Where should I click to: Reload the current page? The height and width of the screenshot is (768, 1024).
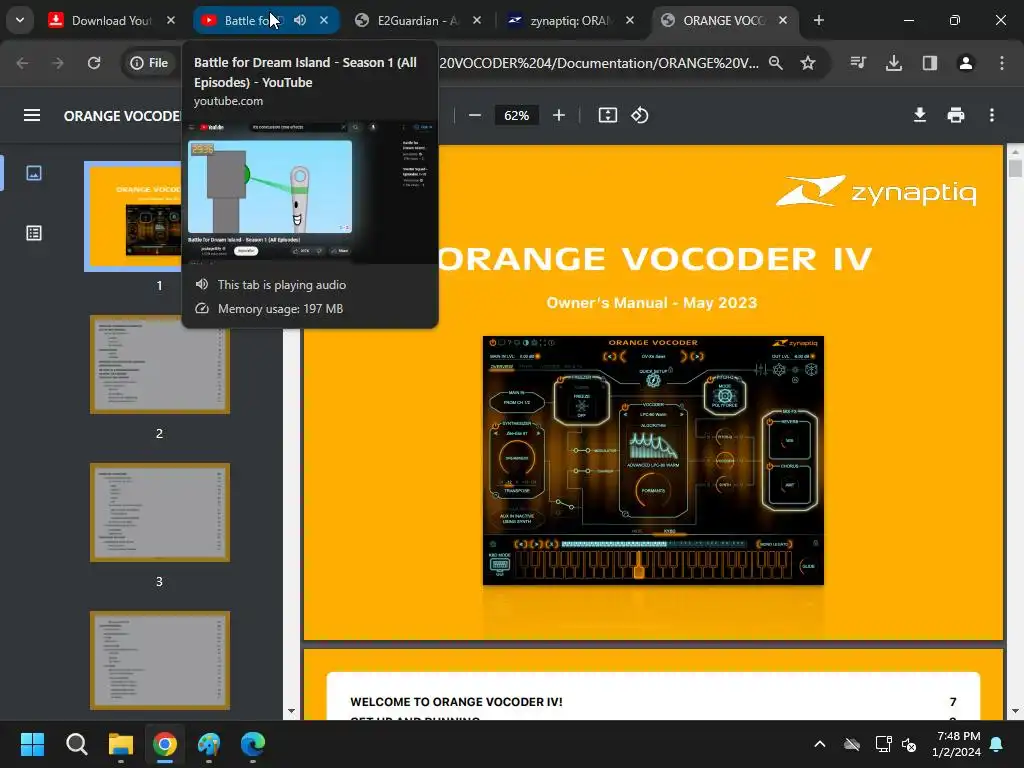(x=94, y=63)
